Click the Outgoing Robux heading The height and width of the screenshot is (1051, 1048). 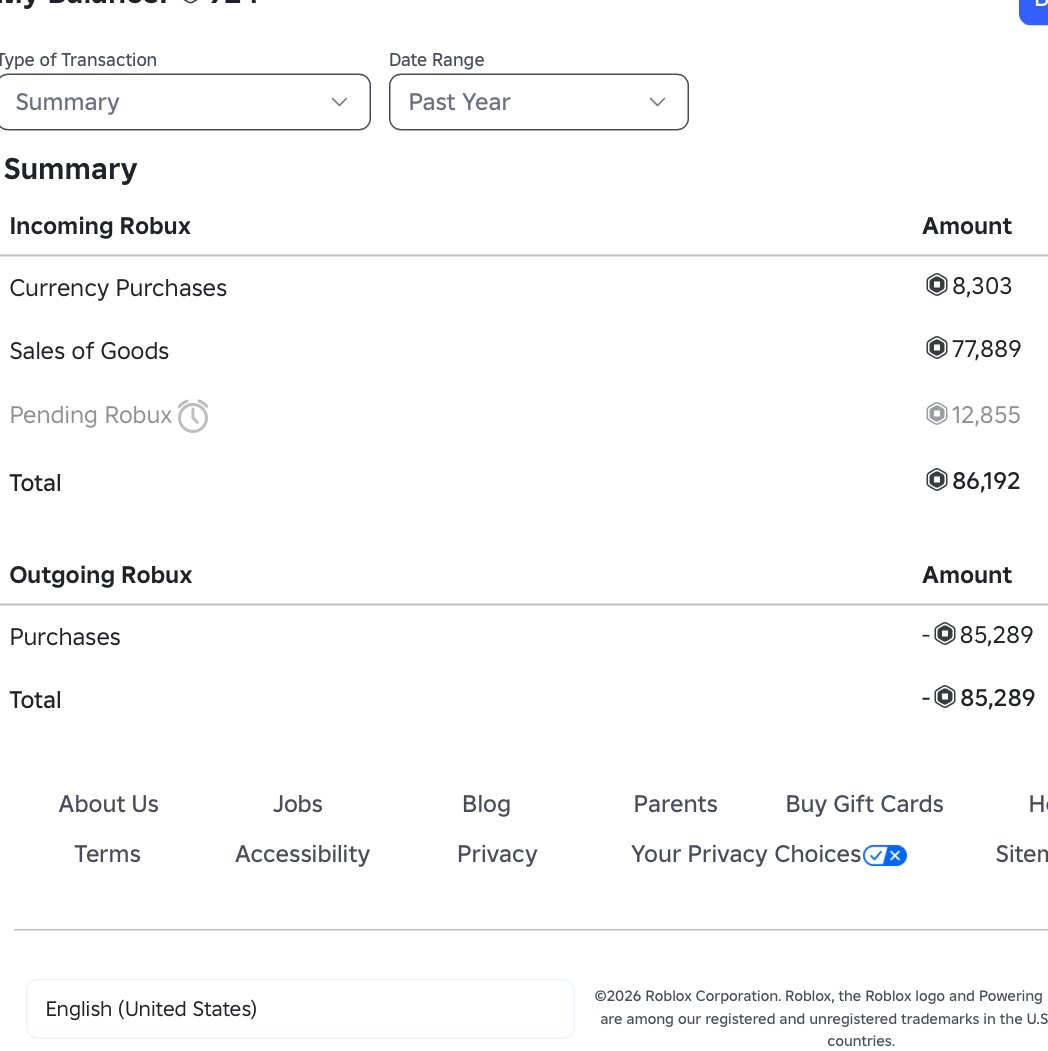[x=101, y=575]
